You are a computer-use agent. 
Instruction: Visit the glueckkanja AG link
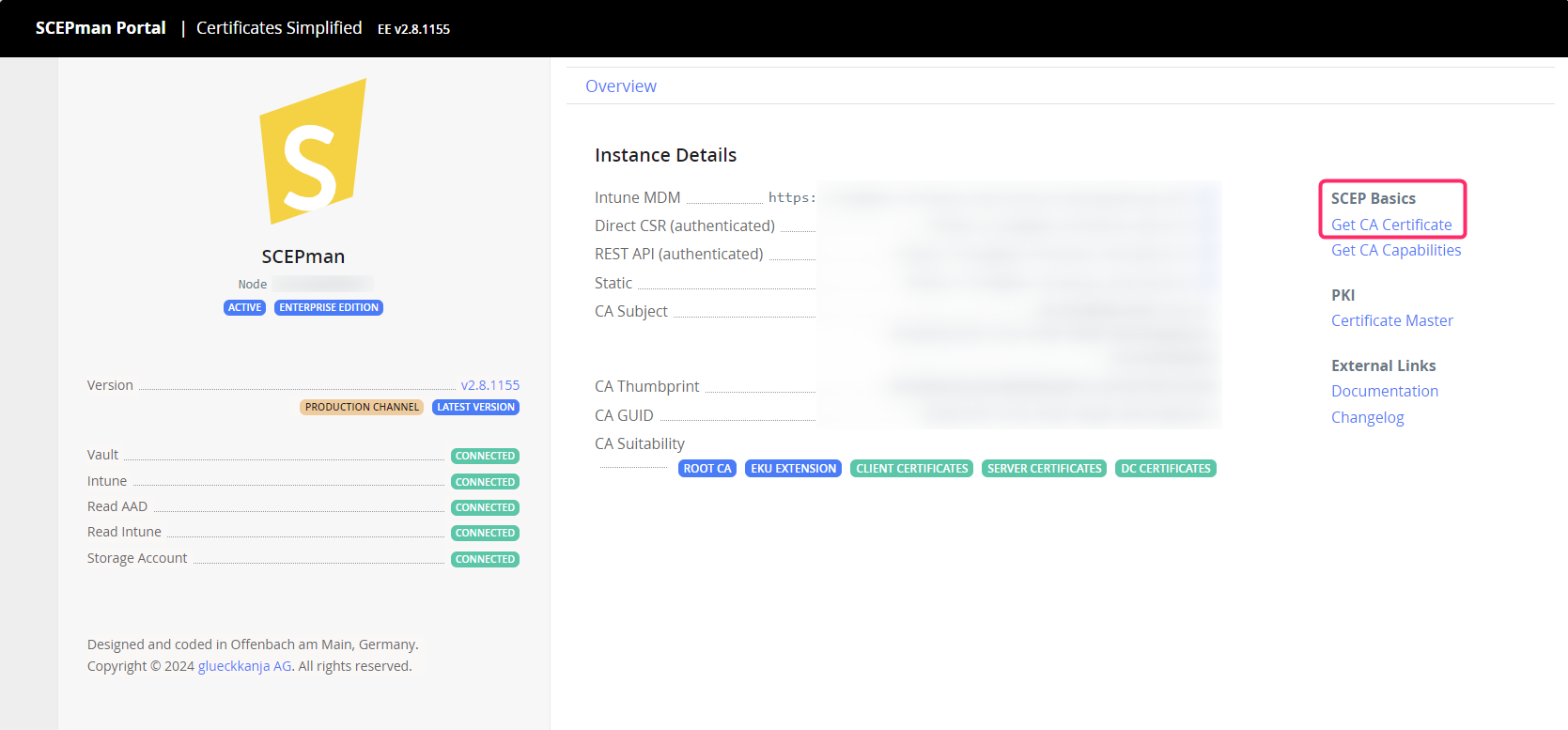[x=244, y=666]
